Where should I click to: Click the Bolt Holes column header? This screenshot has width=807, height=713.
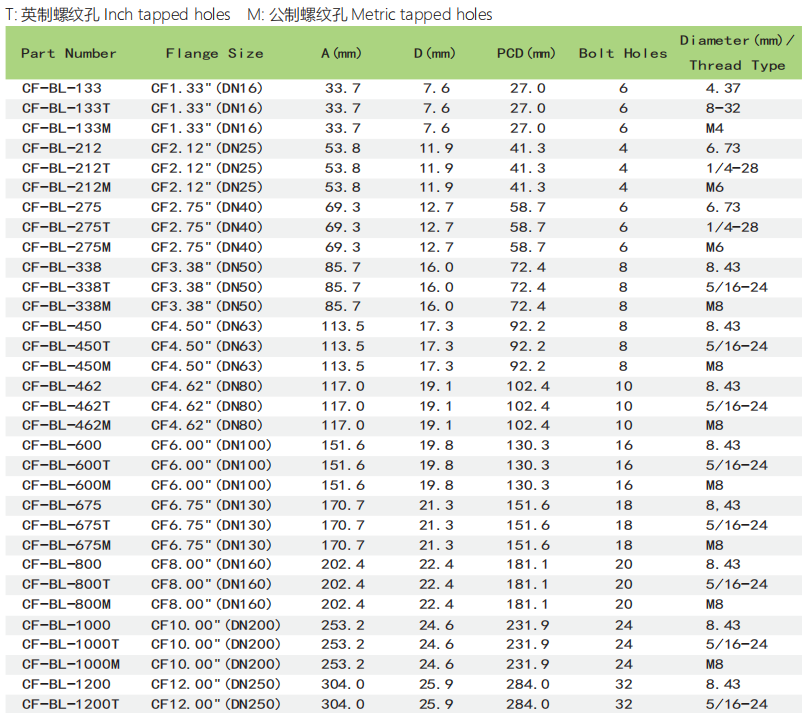click(622, 53)
